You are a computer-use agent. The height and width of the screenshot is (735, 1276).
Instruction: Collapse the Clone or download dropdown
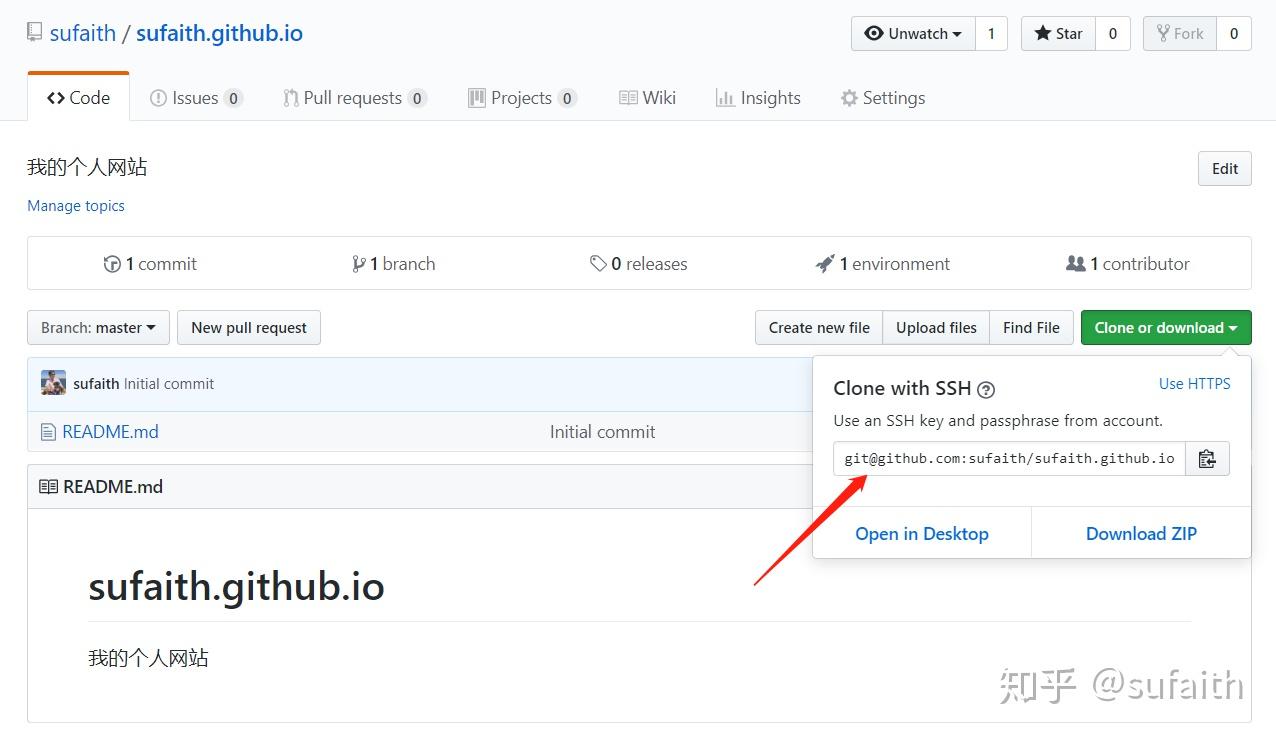[x=1166, y=327]
